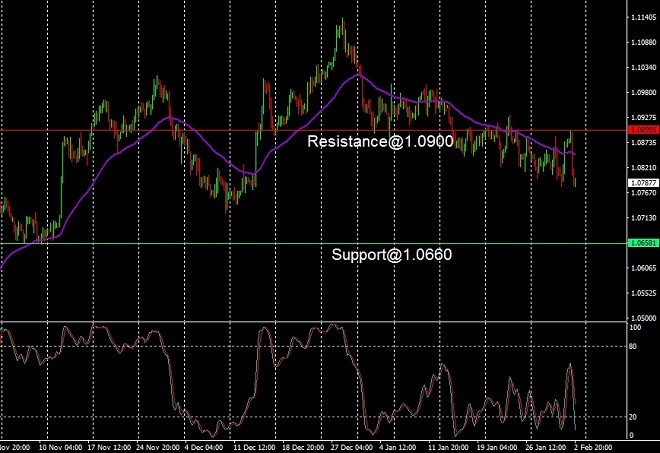
Task: Click the 27 Dec 04:00 time label
Action: click(351, 447)
